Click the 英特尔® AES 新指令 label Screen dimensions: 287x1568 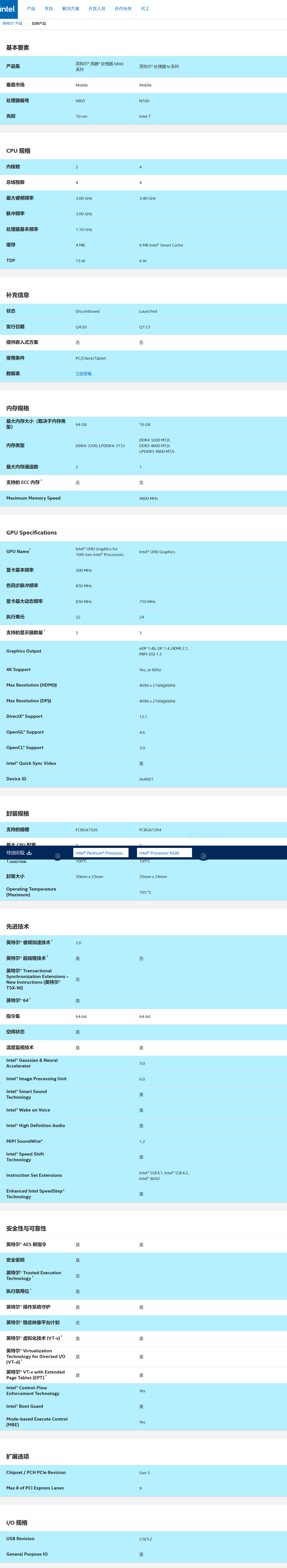tap(26, 1244)
